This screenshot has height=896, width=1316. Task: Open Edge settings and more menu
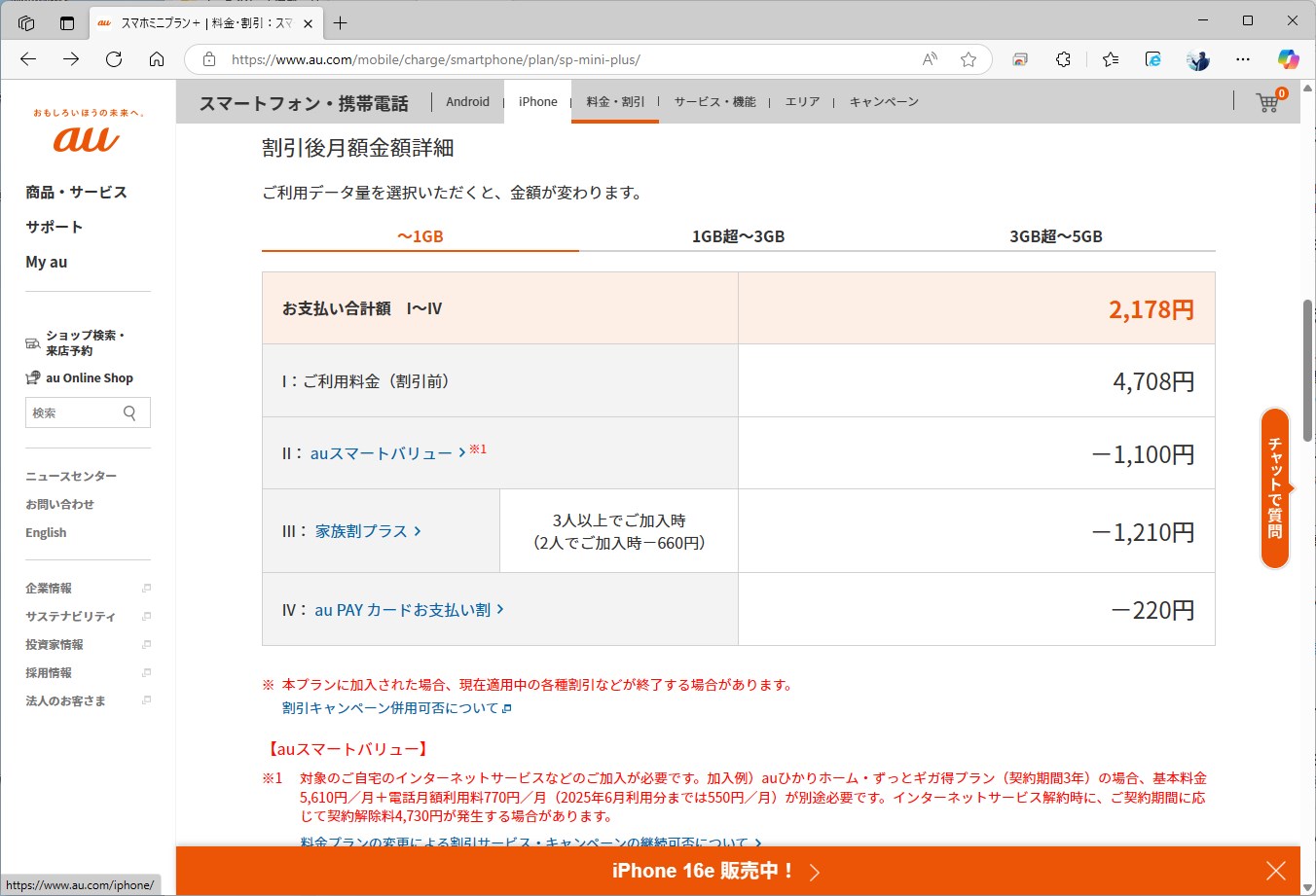(x=1243, y=59)
